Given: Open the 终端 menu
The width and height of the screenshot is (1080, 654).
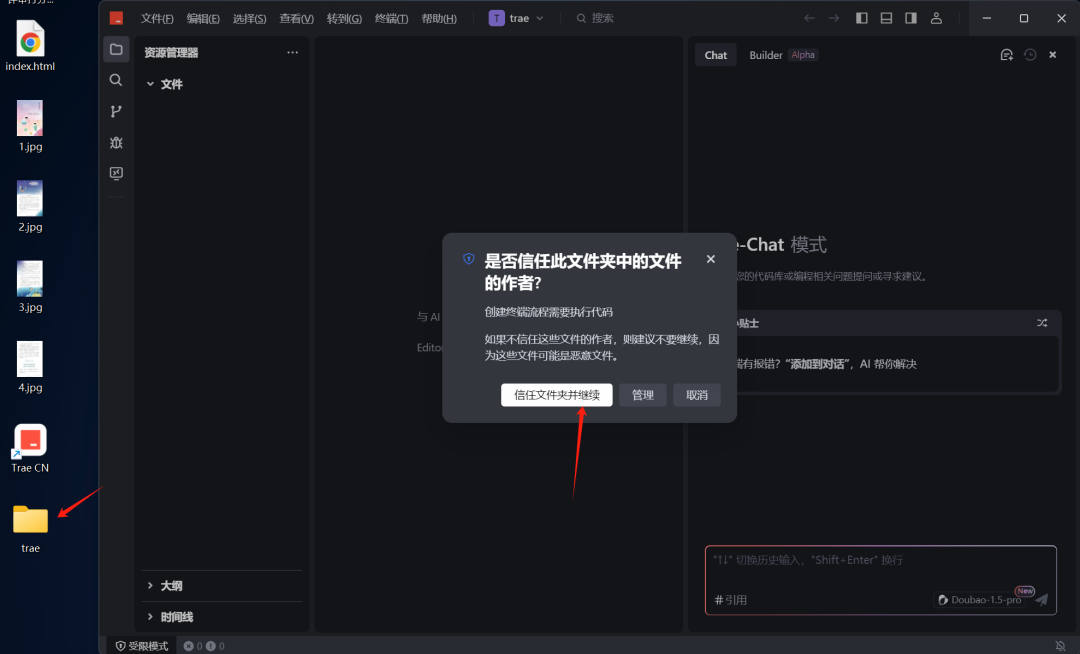Looking at the screenshot, I should pos(391,18).
